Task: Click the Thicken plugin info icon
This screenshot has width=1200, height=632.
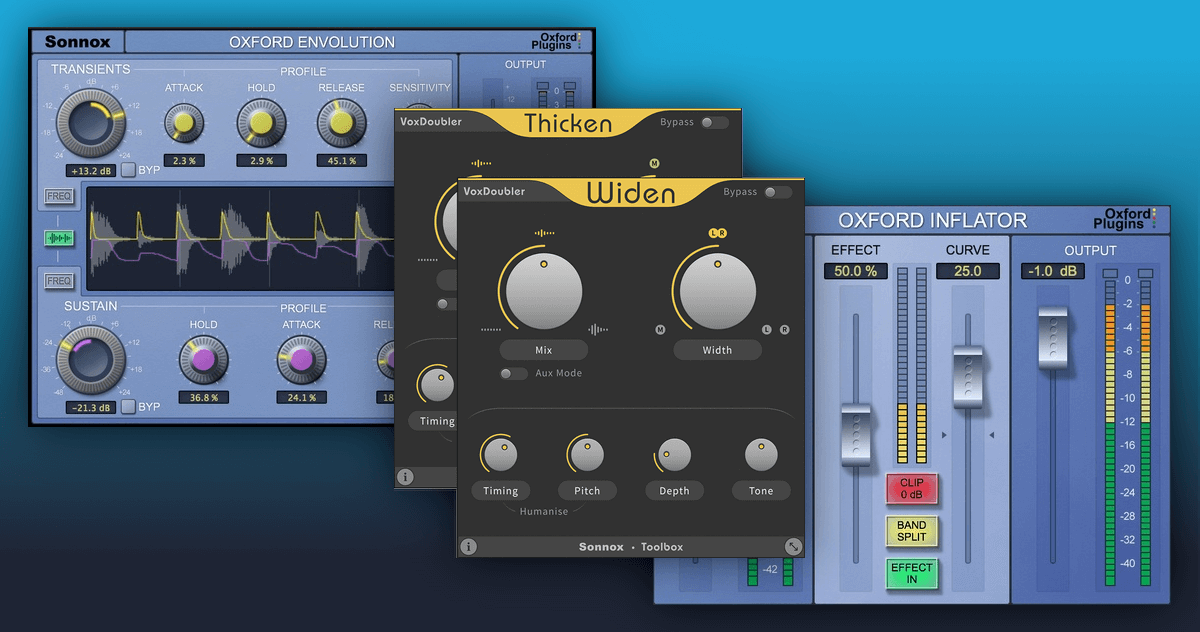Action: 405,477
